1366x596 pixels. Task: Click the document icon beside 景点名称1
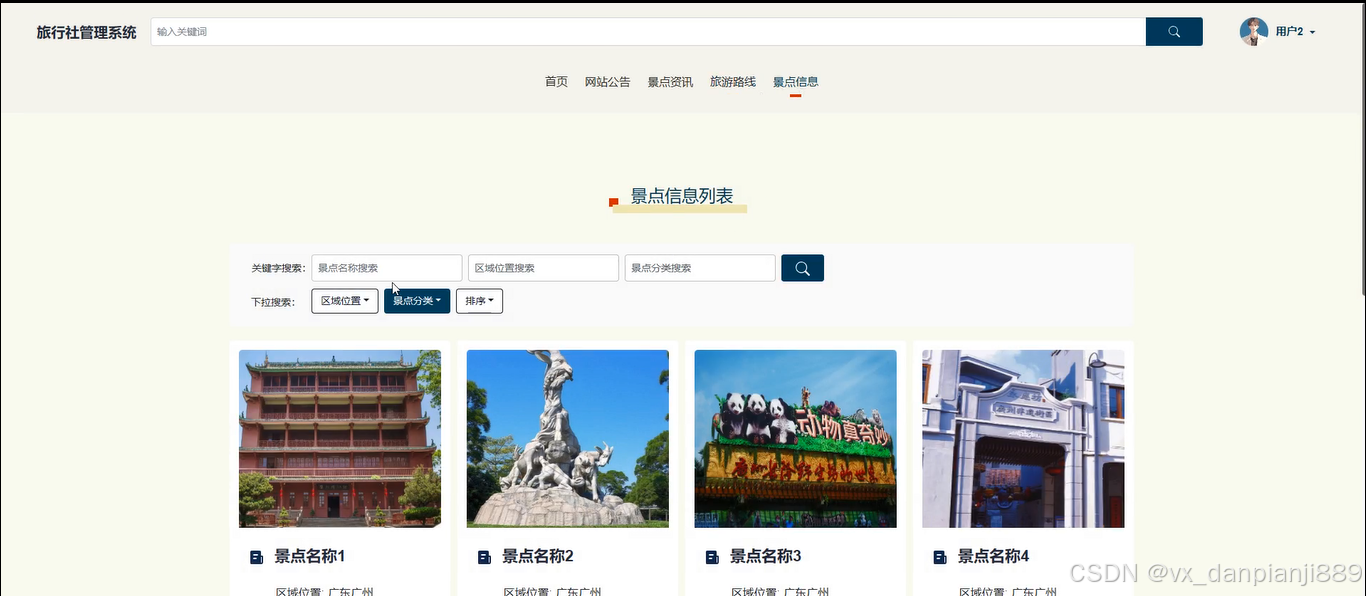pos(257,557)
